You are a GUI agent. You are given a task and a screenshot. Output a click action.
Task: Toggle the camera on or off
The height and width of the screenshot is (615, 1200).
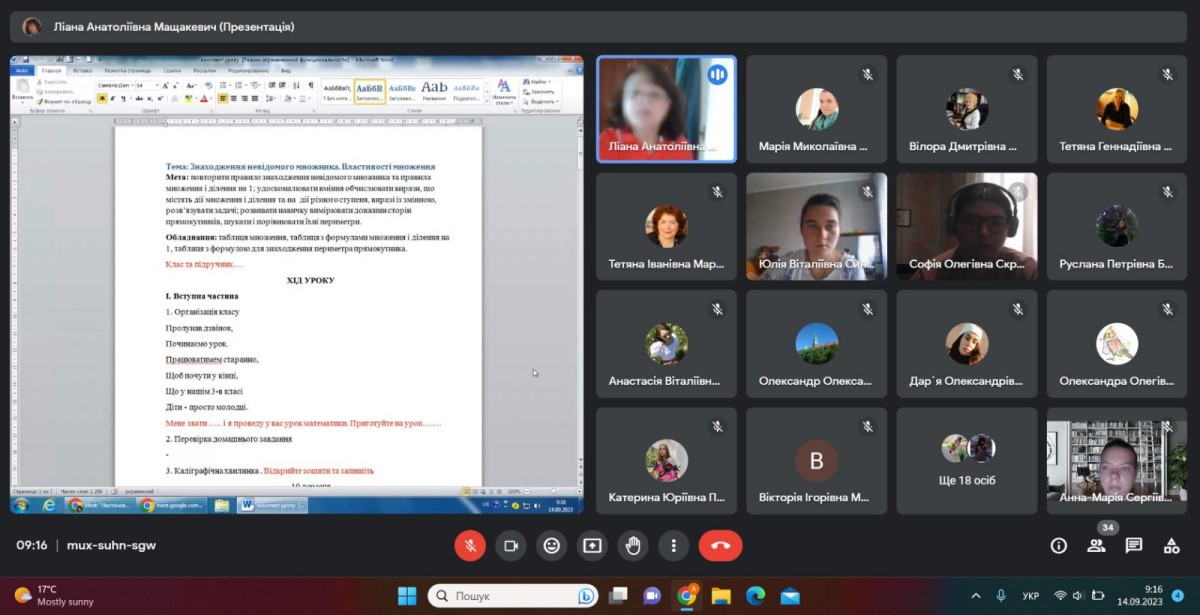511,545
